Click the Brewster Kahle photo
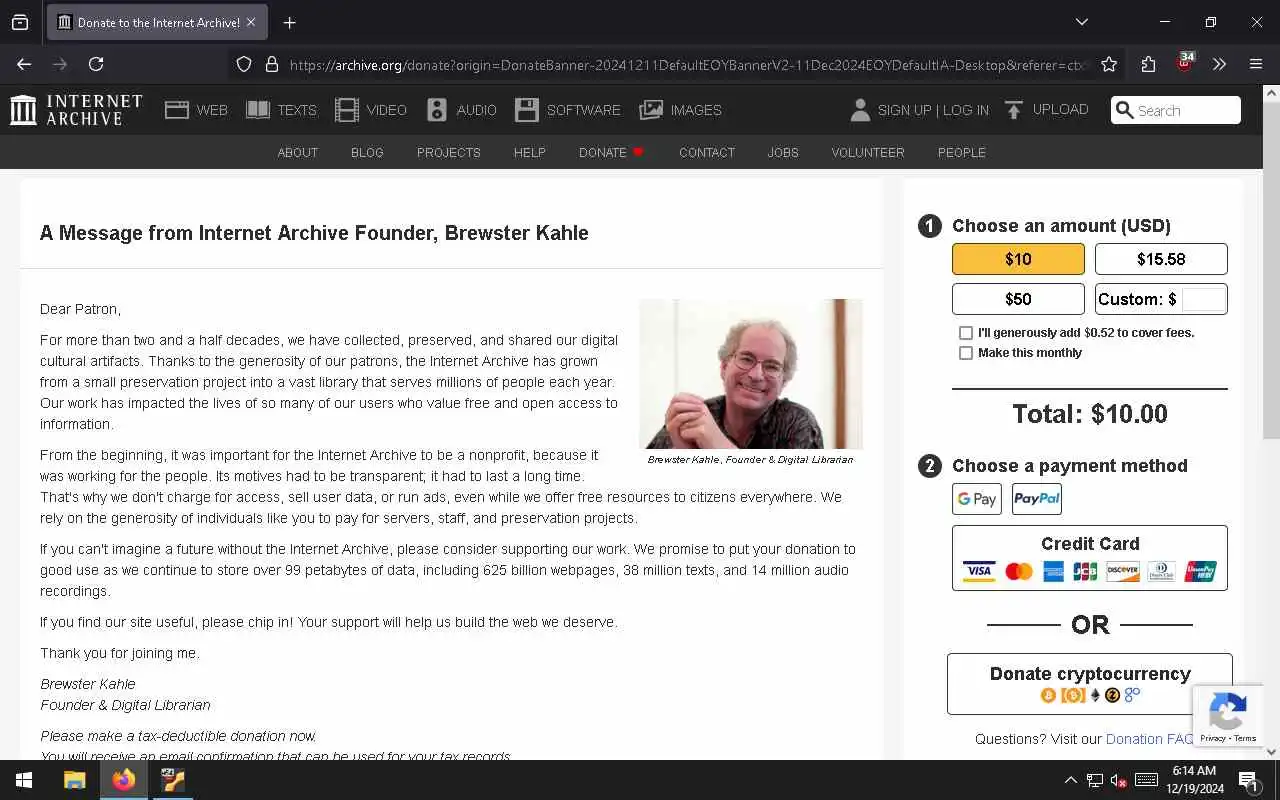Screen dimensions: 1280x800 click(x=751, y=374)
